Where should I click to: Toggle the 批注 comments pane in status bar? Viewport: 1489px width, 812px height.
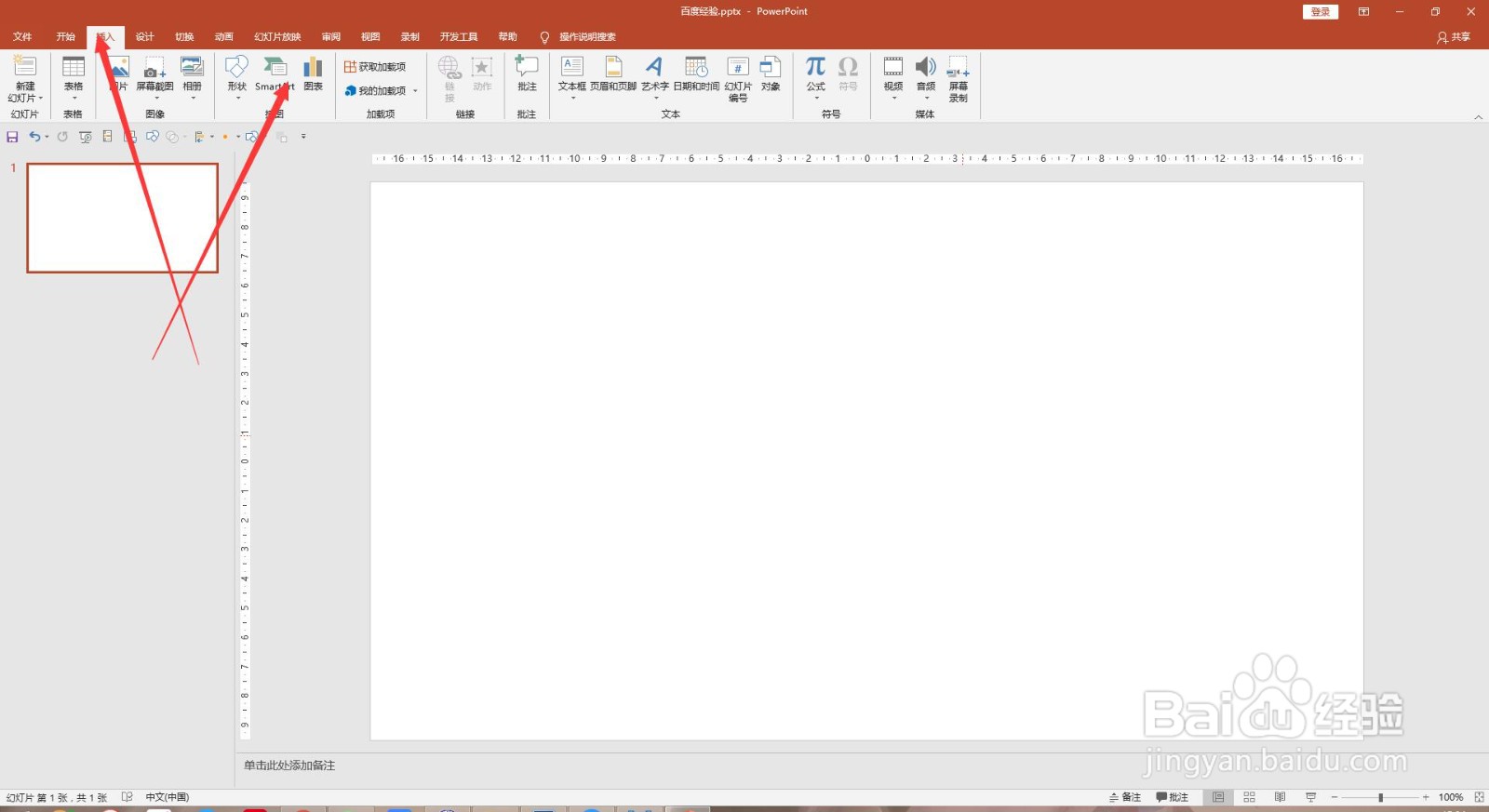(x=1173, y=797)
